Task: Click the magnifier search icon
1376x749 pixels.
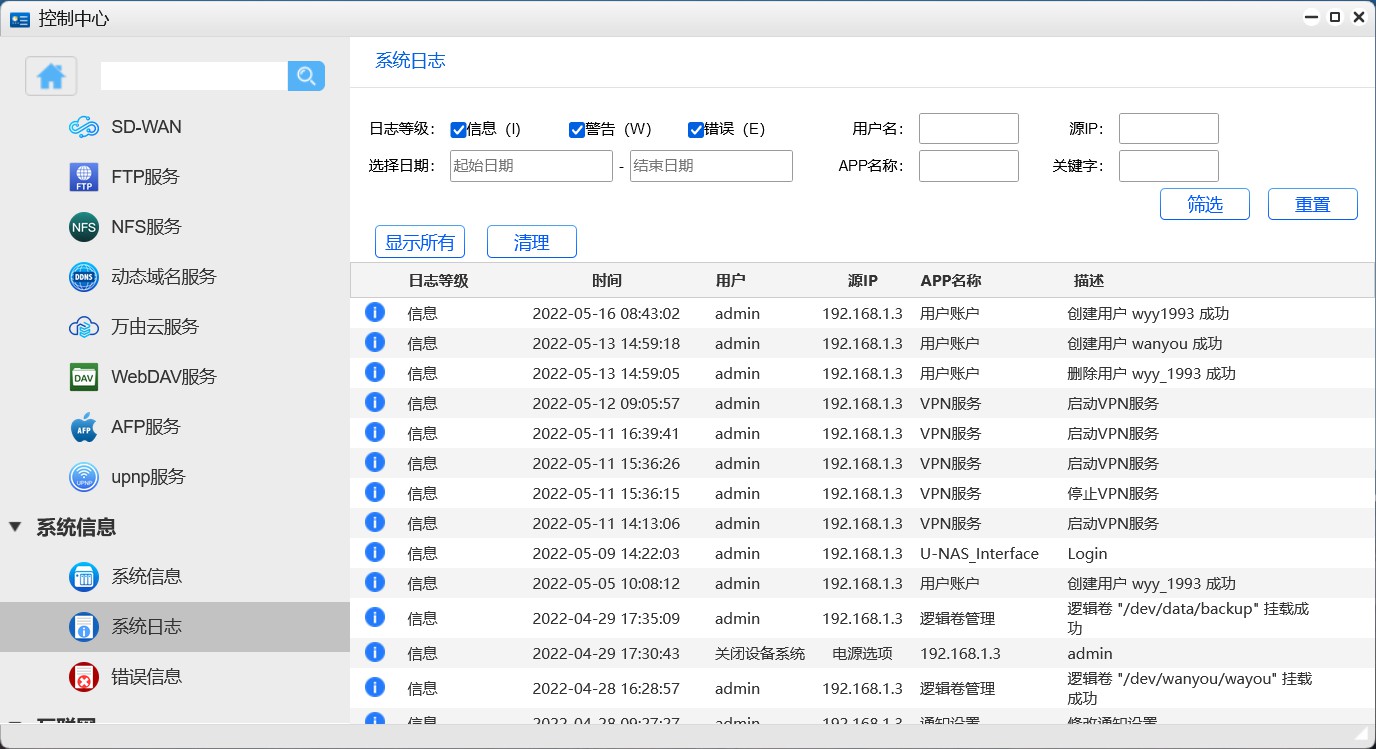Action: (x=306, y=76)
